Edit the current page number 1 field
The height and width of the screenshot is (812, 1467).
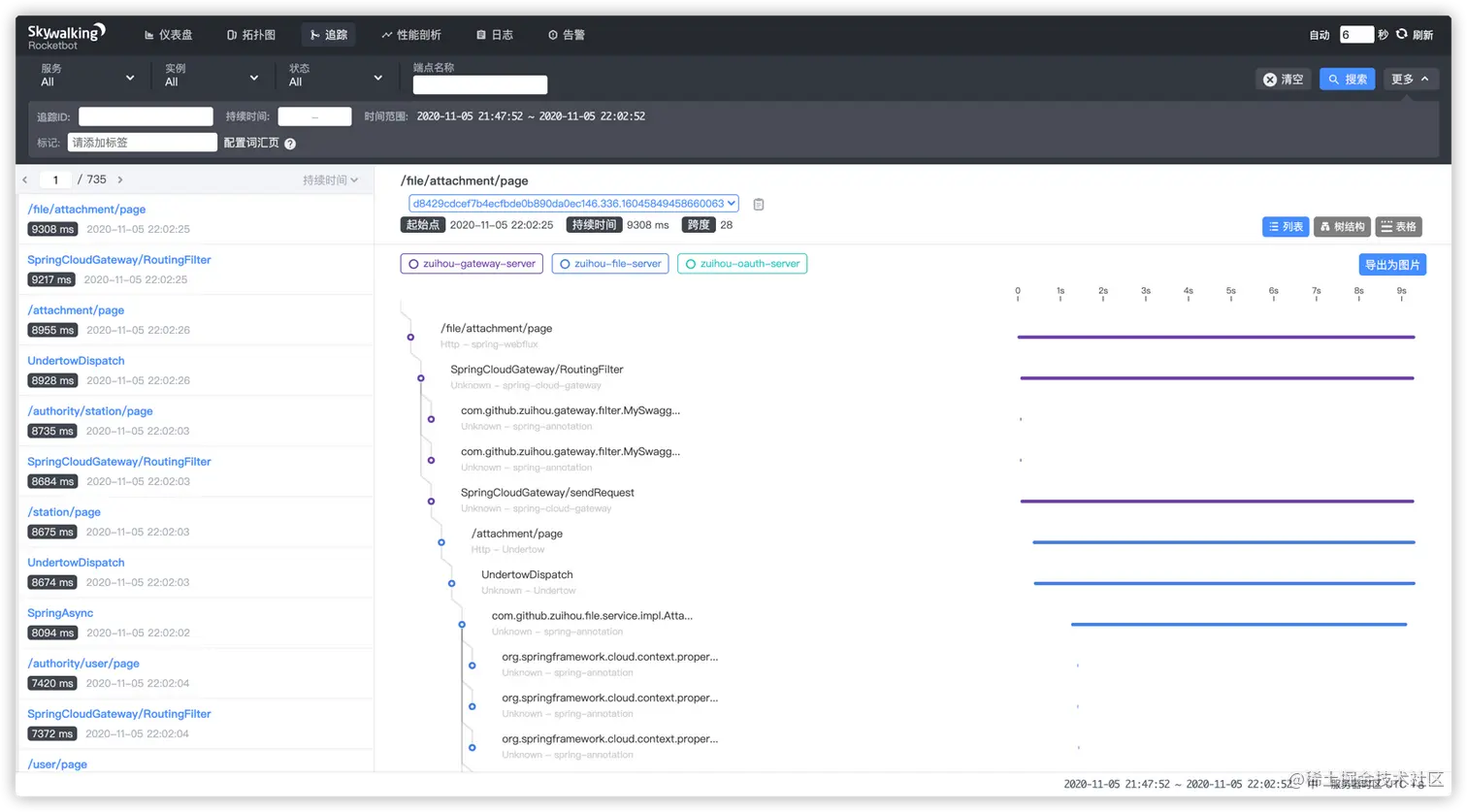[x=55, y=179]
